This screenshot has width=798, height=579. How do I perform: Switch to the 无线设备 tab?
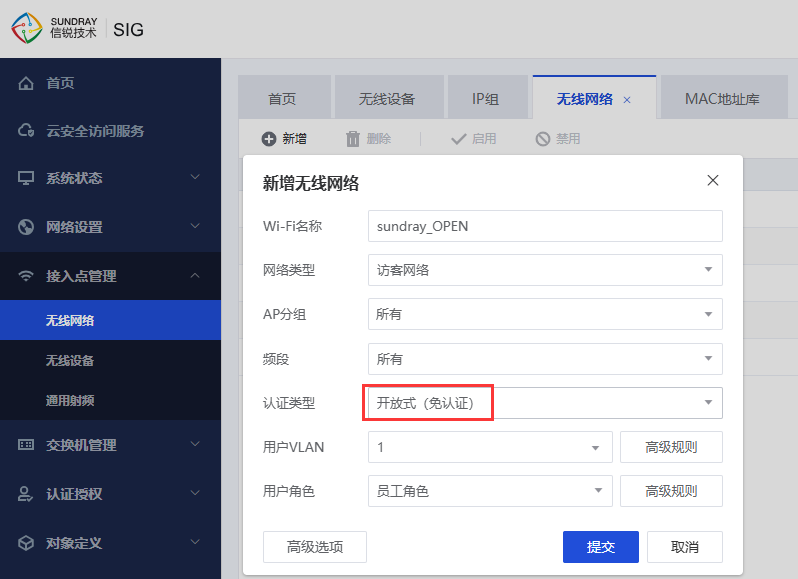[x=389, y=97]
